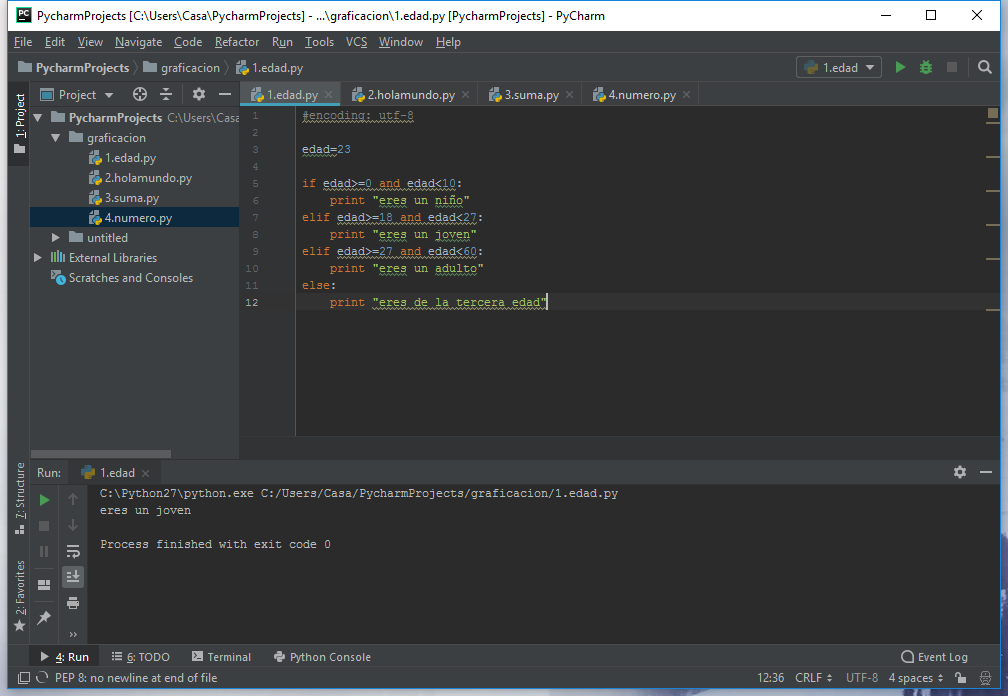
Task: Go to line position 12:36 in status bar
Action: (x=770, y=677)
